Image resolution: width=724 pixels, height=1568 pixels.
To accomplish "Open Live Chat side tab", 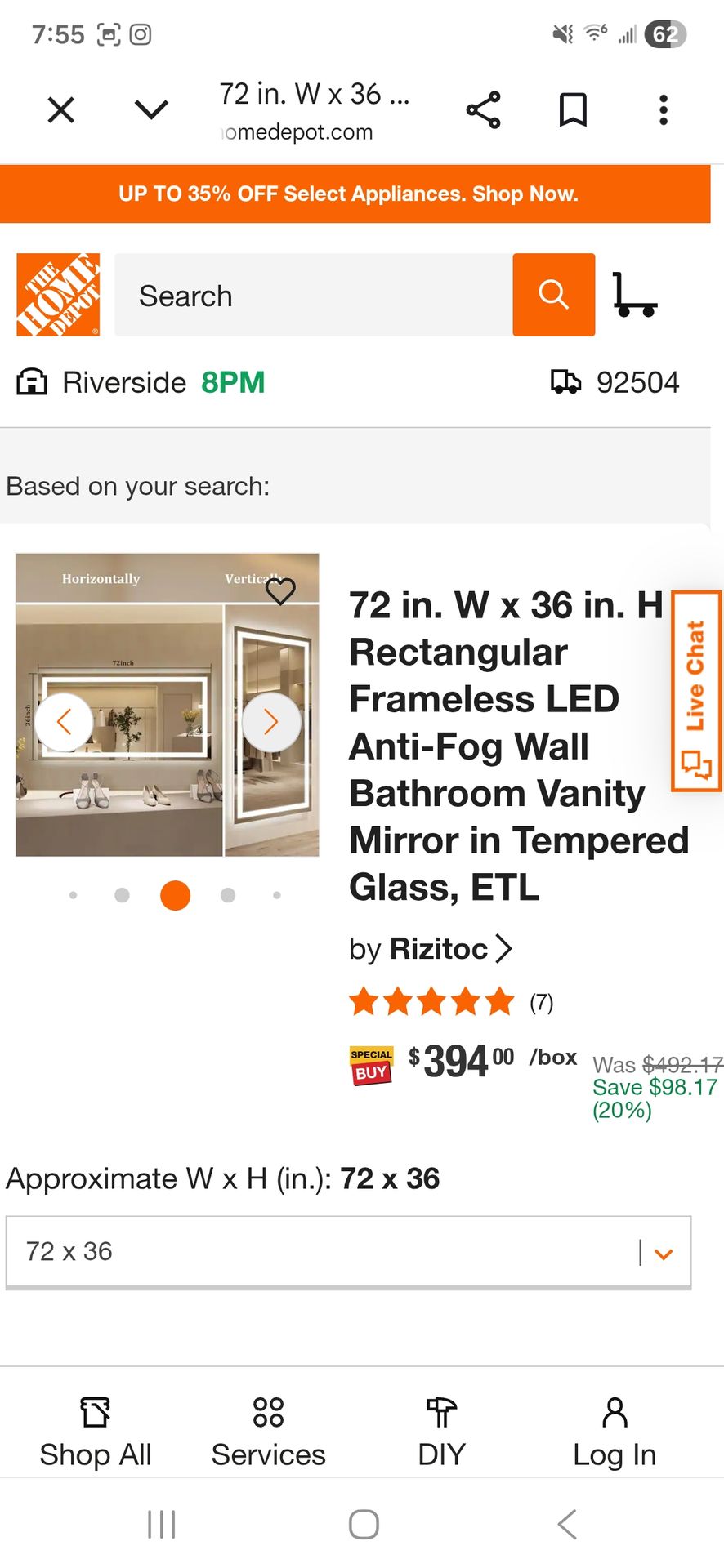I will (695, 691).
